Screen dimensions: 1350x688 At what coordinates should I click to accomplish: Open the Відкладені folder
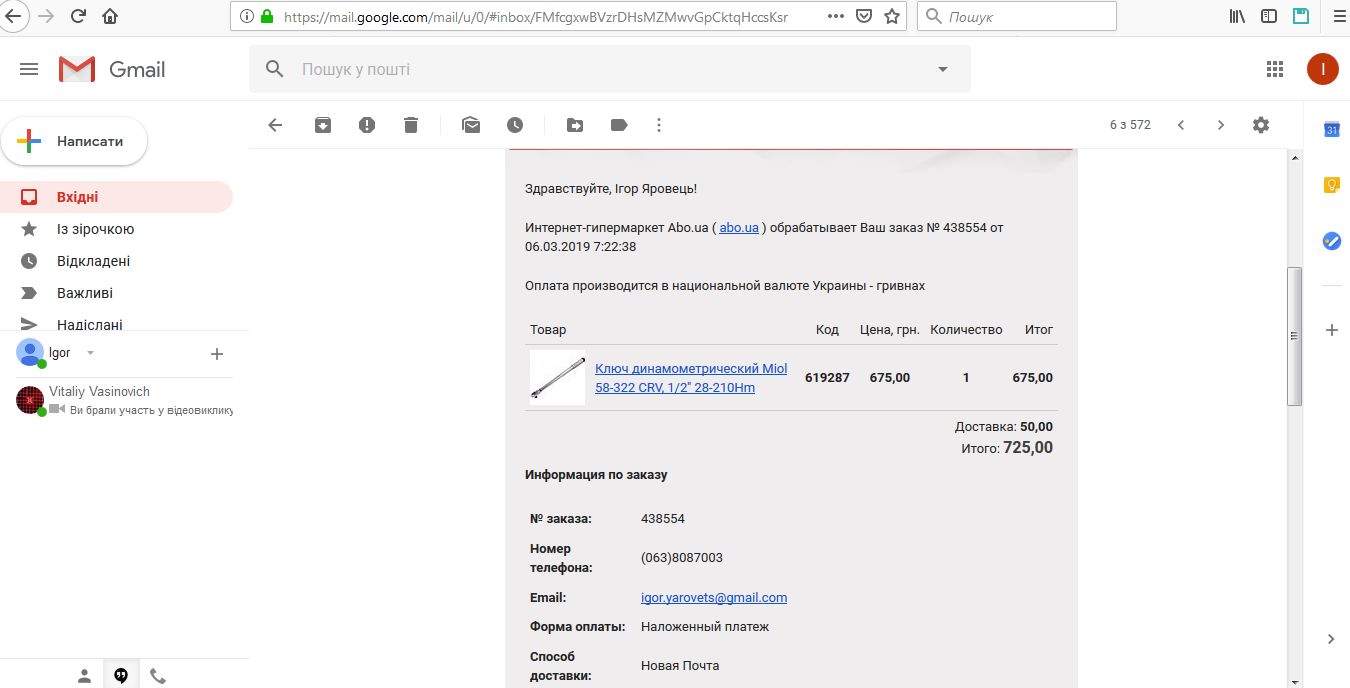tap(116, 261)
